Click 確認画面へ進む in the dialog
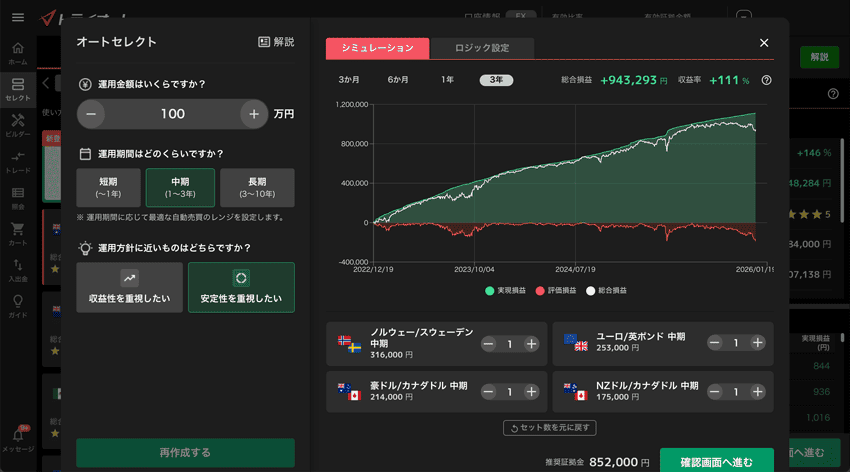This screenshot has height=472, width=850. (717, 461)
